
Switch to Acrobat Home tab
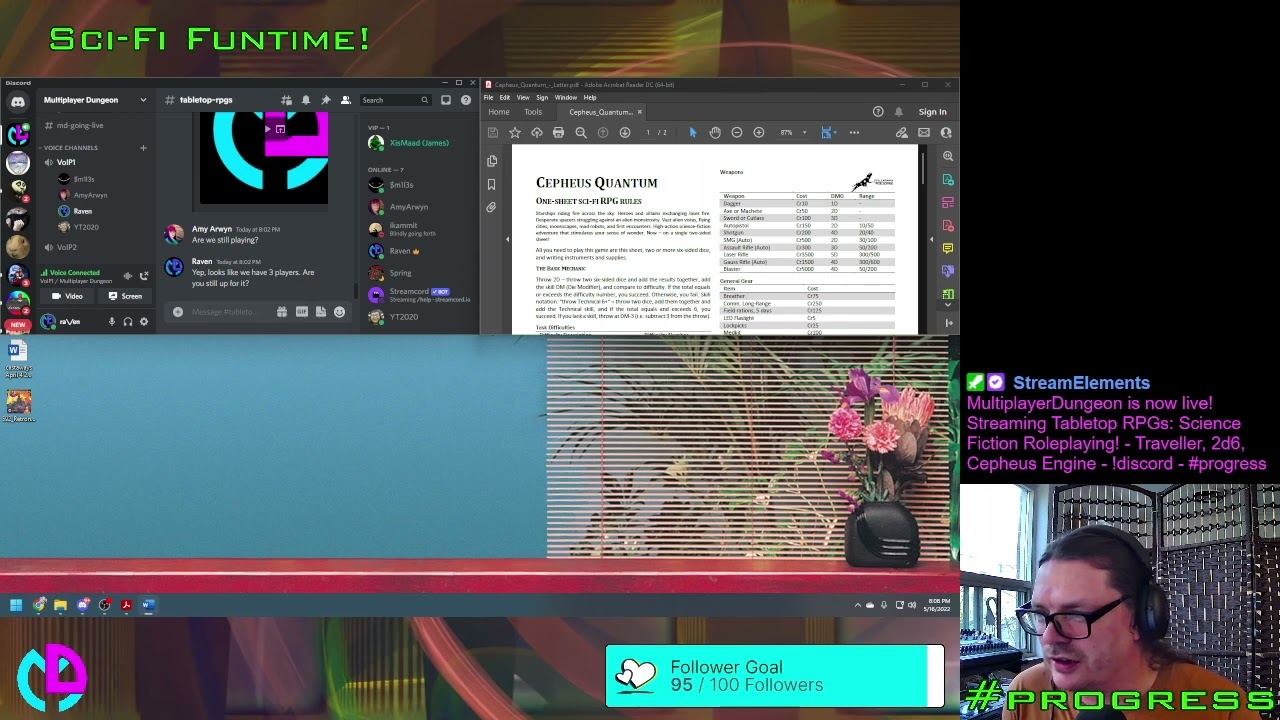(x=499, y=112)
